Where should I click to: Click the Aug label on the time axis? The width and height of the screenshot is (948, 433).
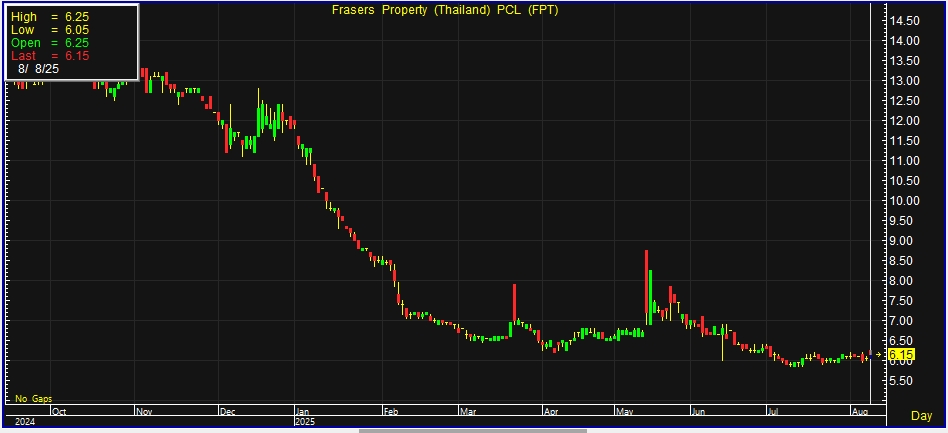[859, 412]
